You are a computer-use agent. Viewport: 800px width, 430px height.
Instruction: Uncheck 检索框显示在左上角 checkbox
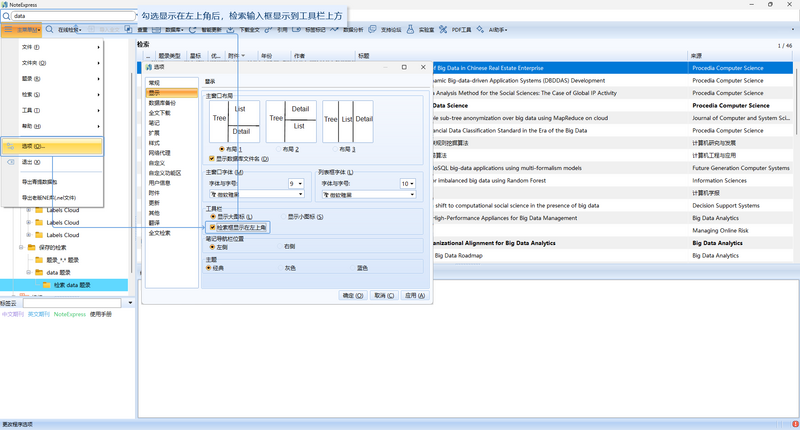point(212,227)
